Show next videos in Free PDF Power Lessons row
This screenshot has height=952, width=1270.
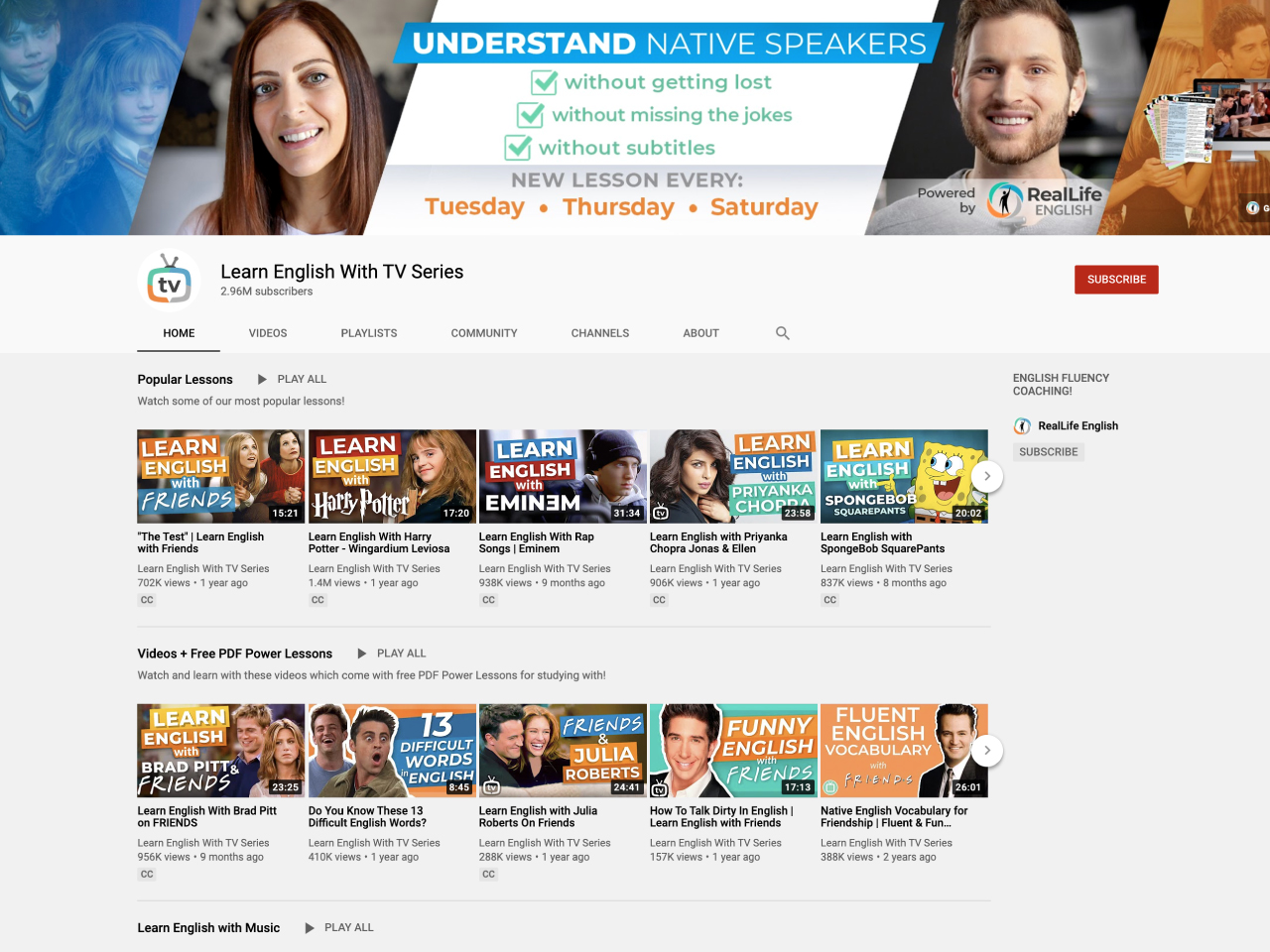[986, 751]
